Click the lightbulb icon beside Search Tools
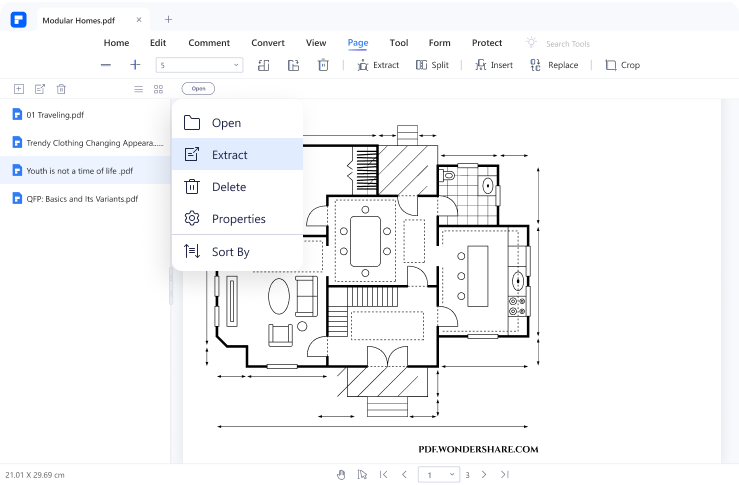The image size is (739, 485). point(531,42)
